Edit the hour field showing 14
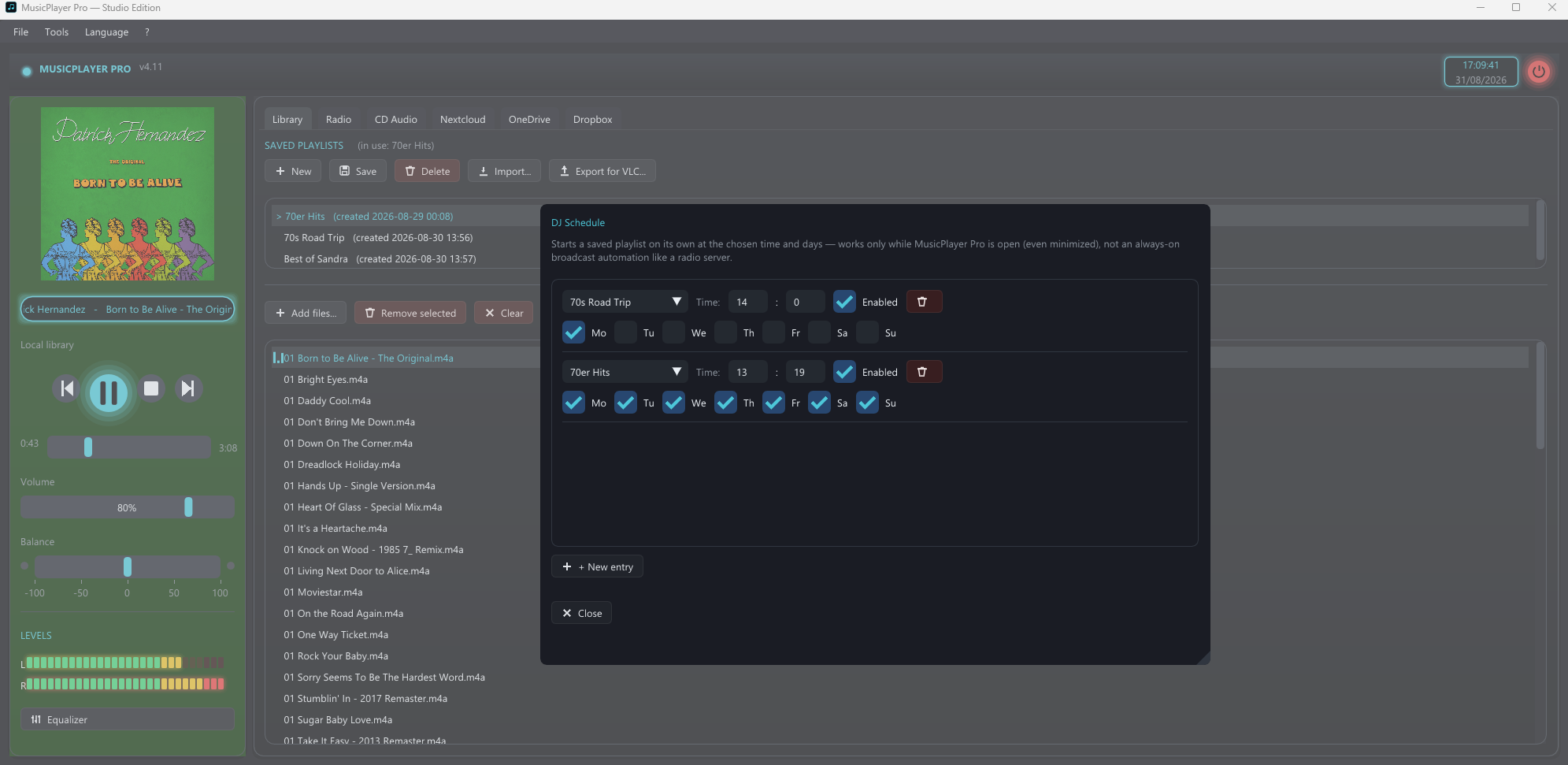The height and width of the screenshot is (765, 1568). (x=747, y=302)
